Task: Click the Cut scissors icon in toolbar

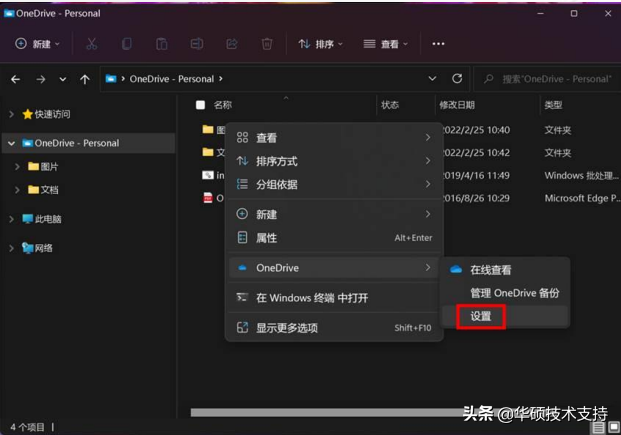Action: point(91,44)
